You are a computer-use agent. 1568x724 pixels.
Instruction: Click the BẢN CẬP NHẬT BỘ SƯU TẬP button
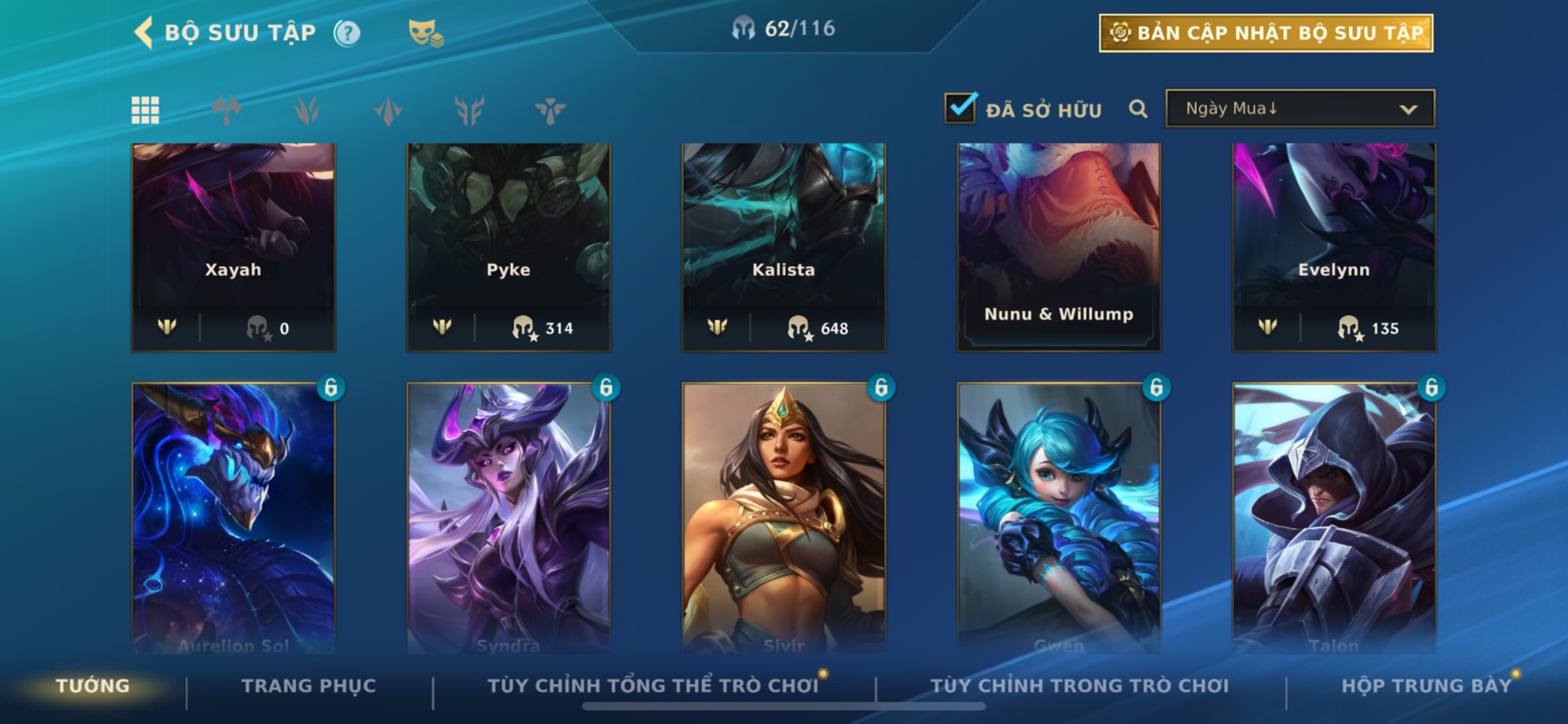pyautogui.click(x=1266, y=33)
